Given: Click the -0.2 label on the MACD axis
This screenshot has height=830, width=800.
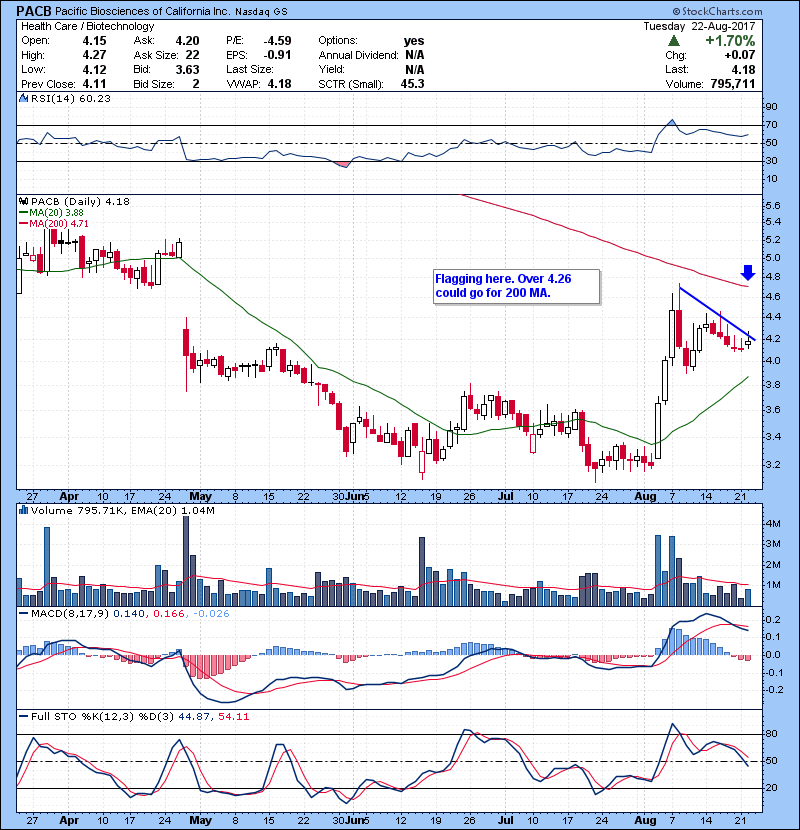Looking at the screenshot, I should pyautogui.click(x=775, y=690).
